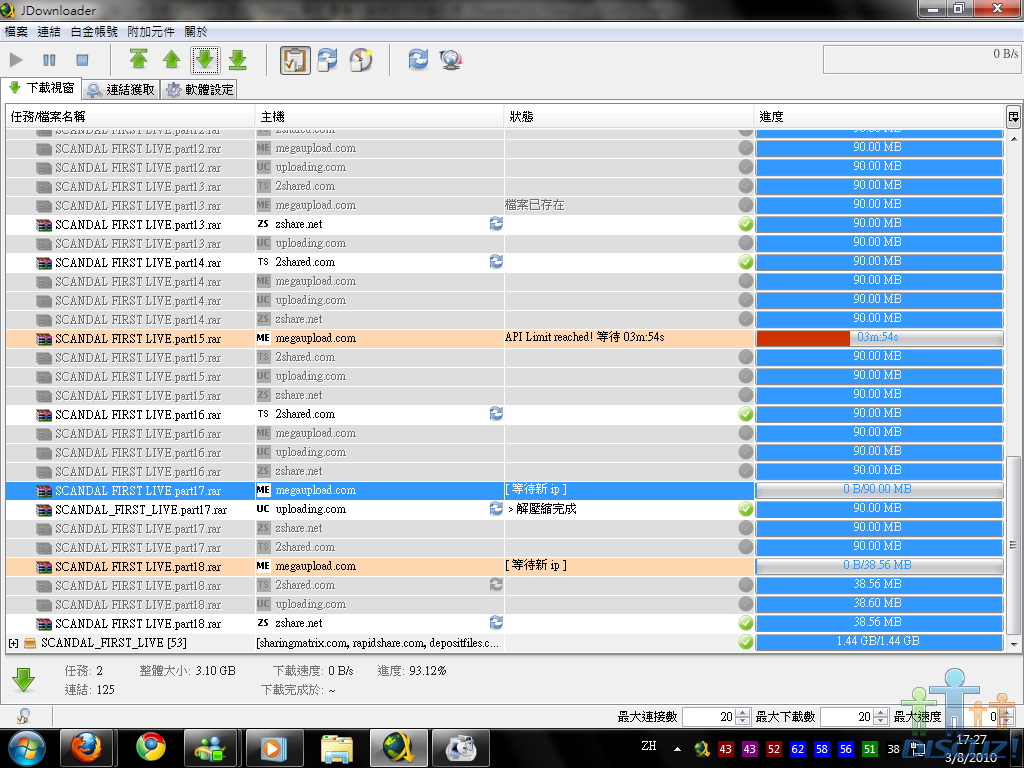The height and width of the screenshot is (768, 1024).
Task: Open Firefox from the taskbar
Action: (86, 748)
